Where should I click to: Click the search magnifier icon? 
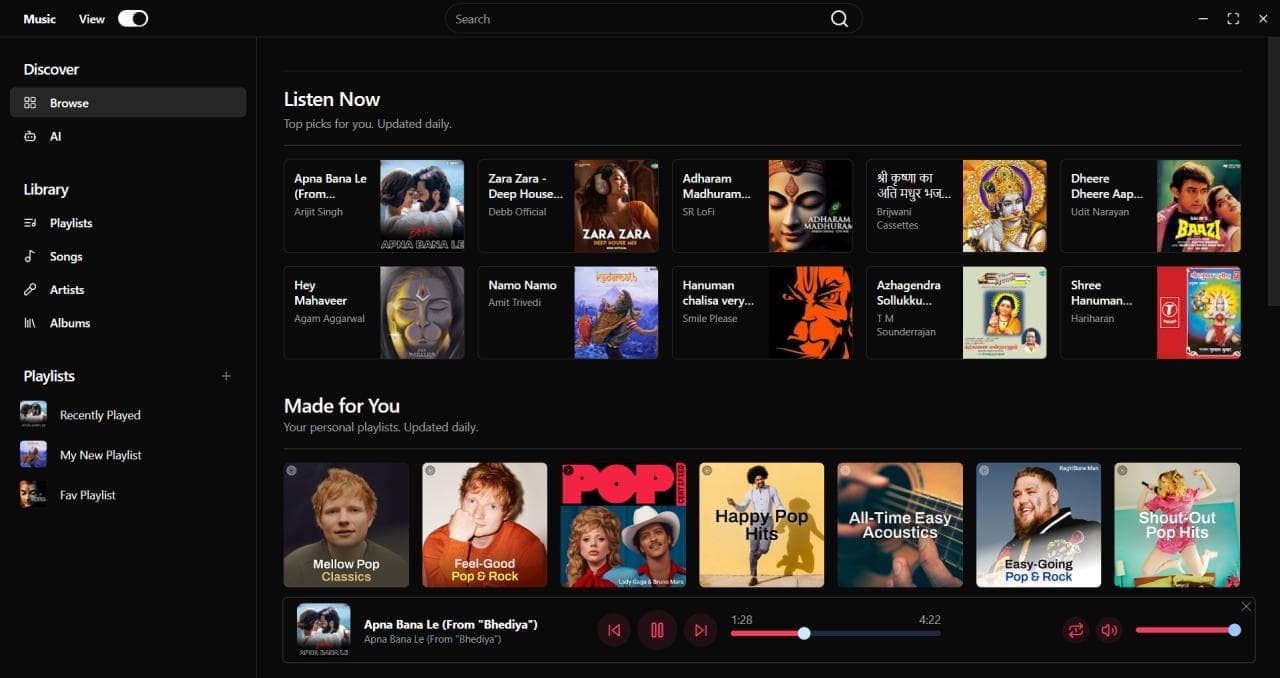pos(839,18)
